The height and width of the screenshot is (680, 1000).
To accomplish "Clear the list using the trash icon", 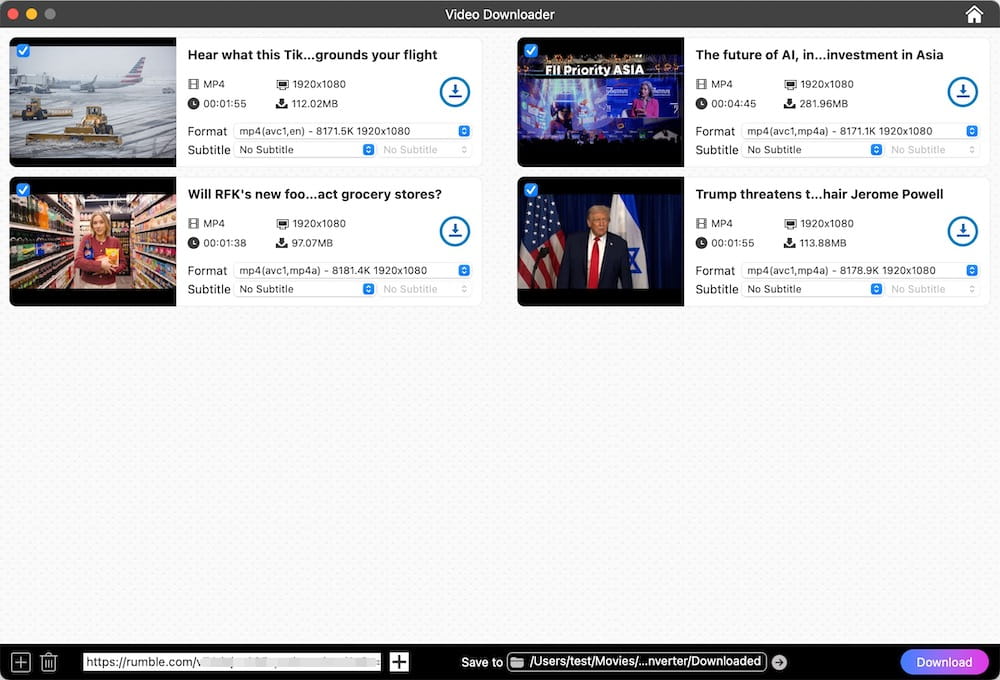I will (48, 661).
